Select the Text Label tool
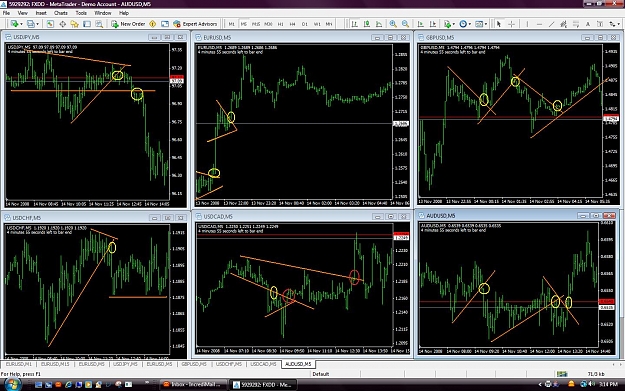The height and width of the screenshot is (391, 625). [x=600, y=24]
